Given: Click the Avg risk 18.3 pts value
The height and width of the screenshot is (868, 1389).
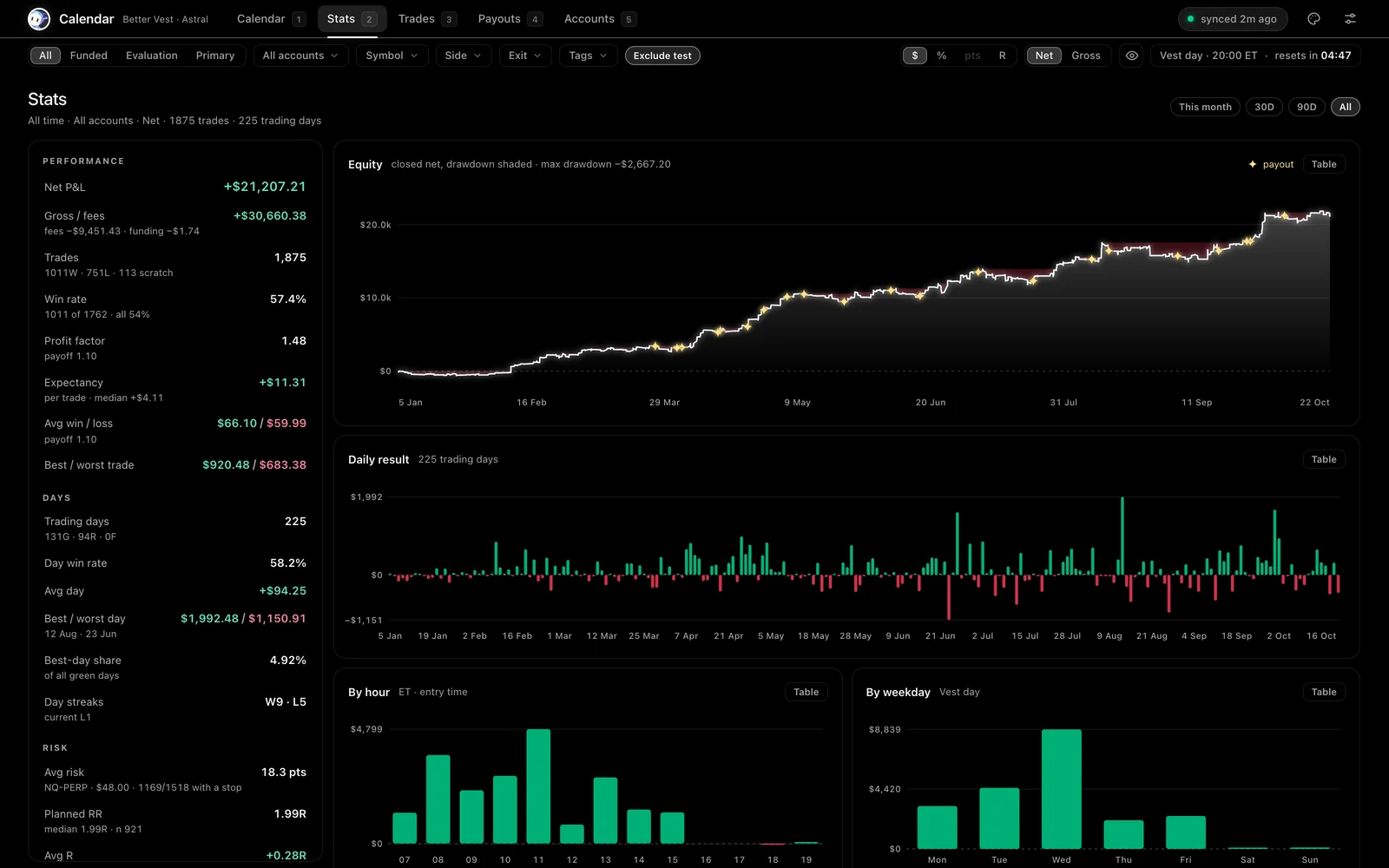Looking at the screenshot, I should tap(284, 773).
